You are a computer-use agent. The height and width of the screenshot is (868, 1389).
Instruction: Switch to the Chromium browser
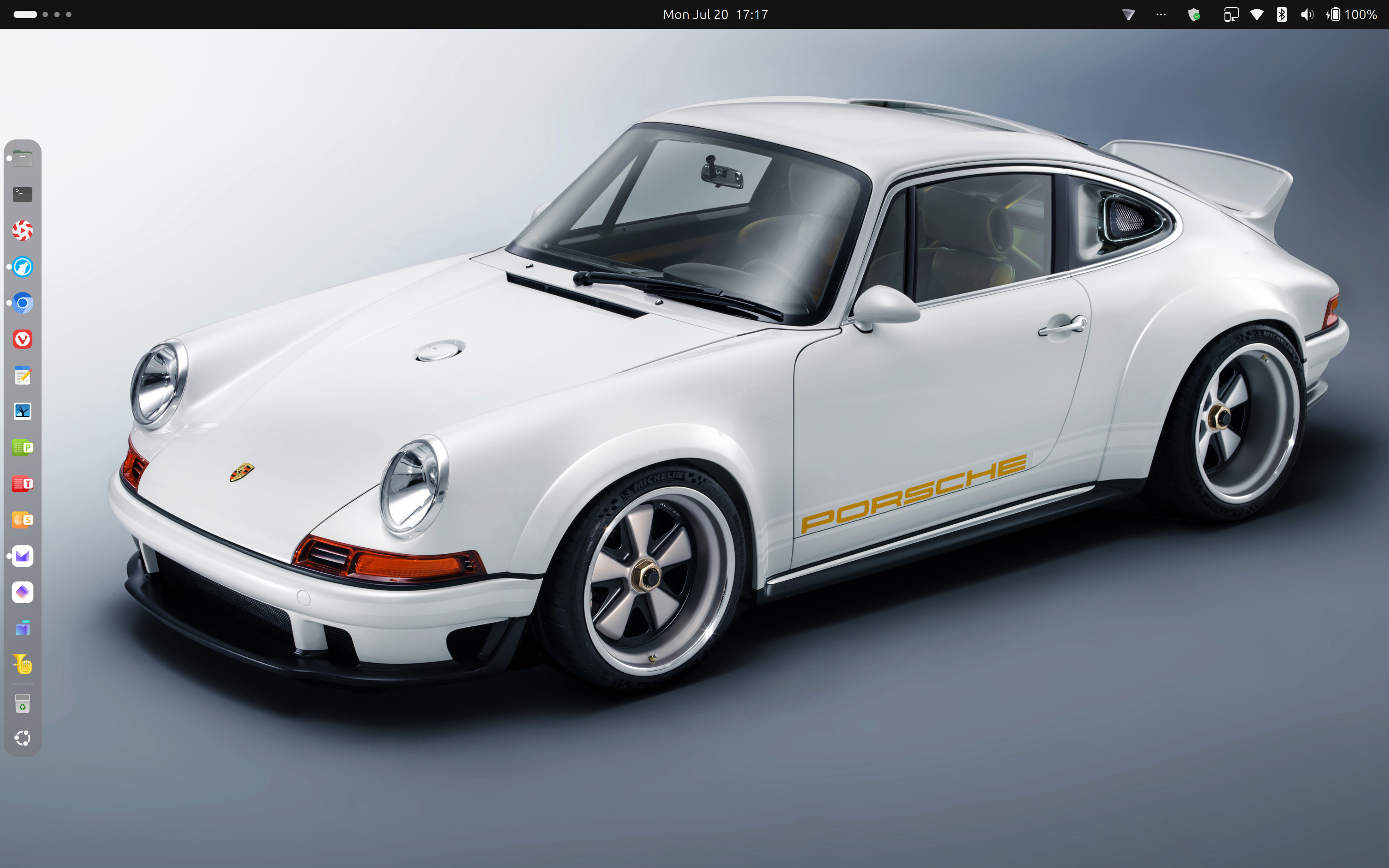tap(23, 303)
